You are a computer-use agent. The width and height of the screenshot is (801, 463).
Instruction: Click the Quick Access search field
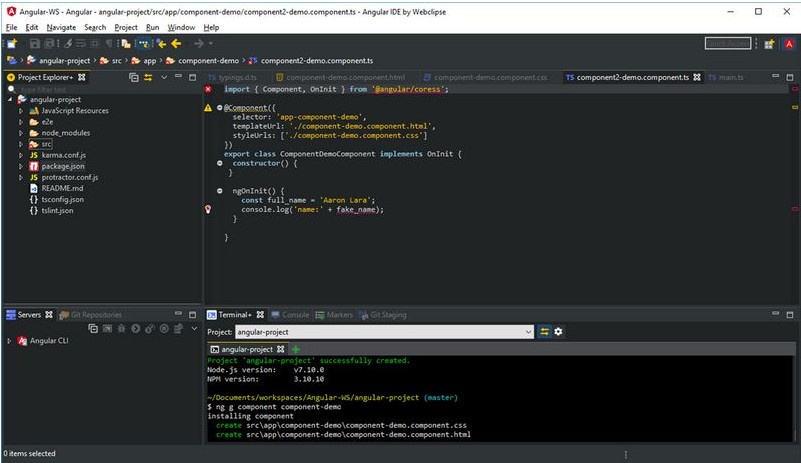tap(728, 44)
